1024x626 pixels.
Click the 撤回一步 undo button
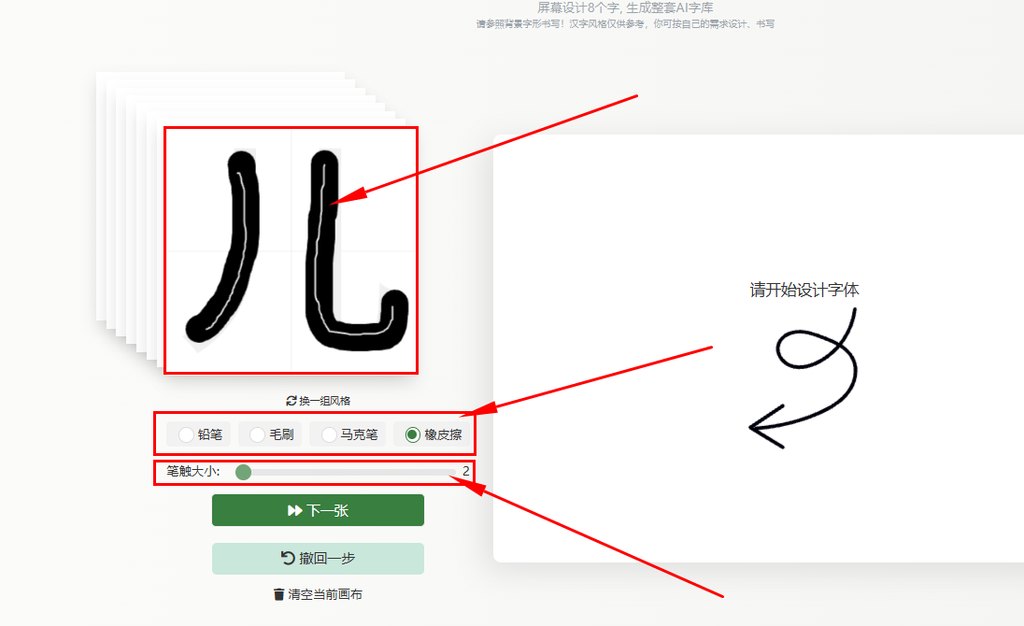pyautogui.click(x=318, y=559)
